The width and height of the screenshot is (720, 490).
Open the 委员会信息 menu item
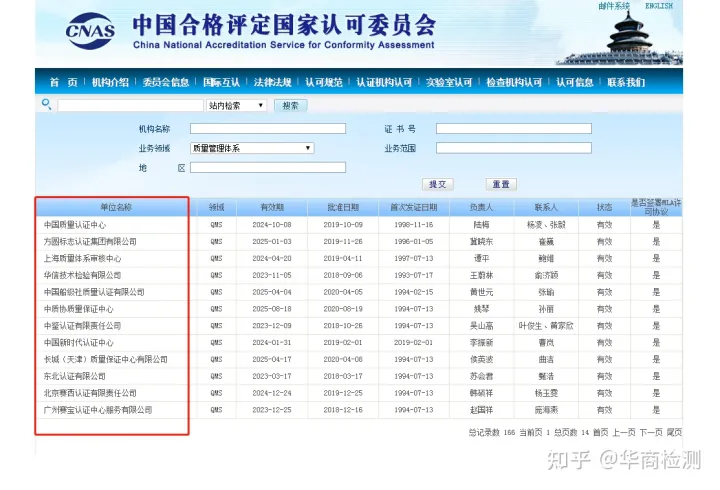(166, 82)
